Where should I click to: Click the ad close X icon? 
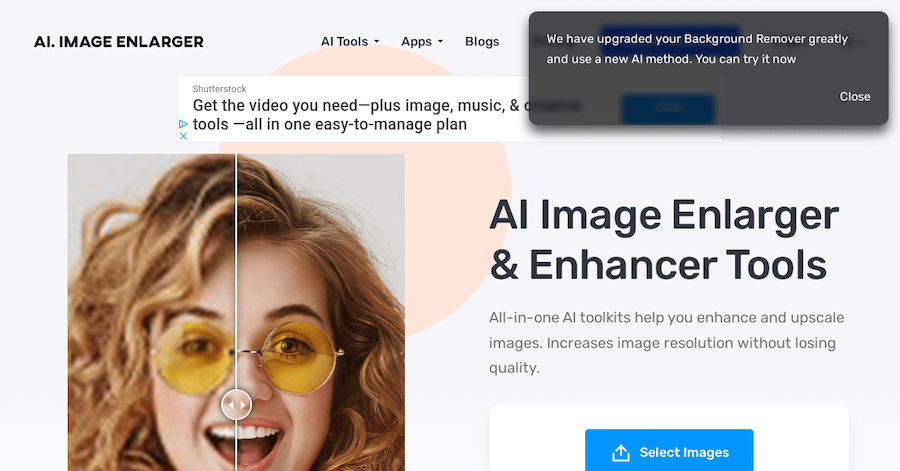(183, 136)
